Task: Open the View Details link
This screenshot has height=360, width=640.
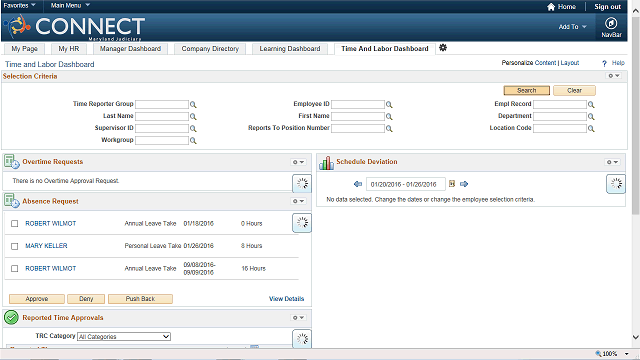Action: click(x=287, y=299)
